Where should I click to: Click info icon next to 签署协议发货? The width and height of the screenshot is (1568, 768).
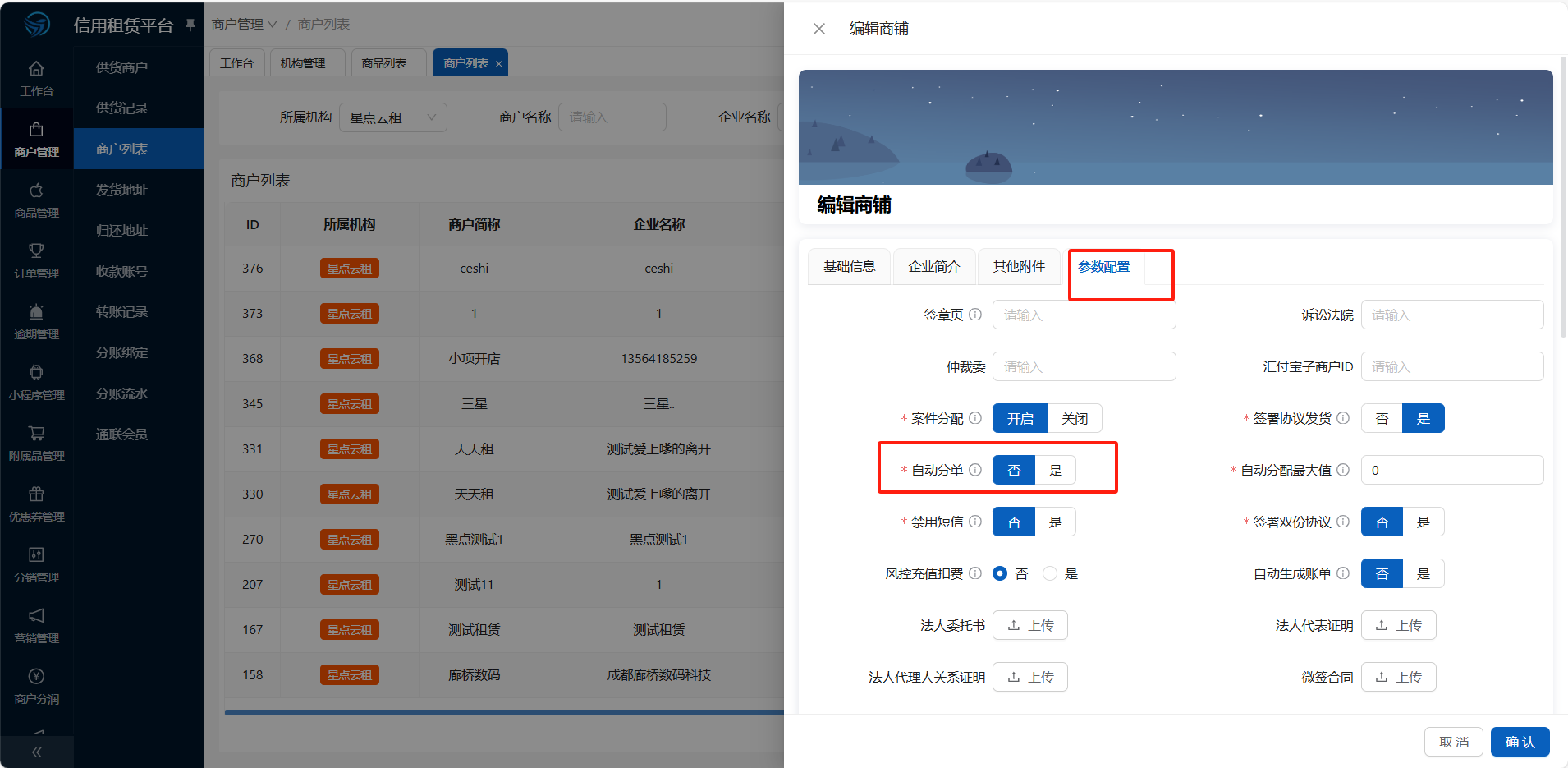click(1343, 418)
